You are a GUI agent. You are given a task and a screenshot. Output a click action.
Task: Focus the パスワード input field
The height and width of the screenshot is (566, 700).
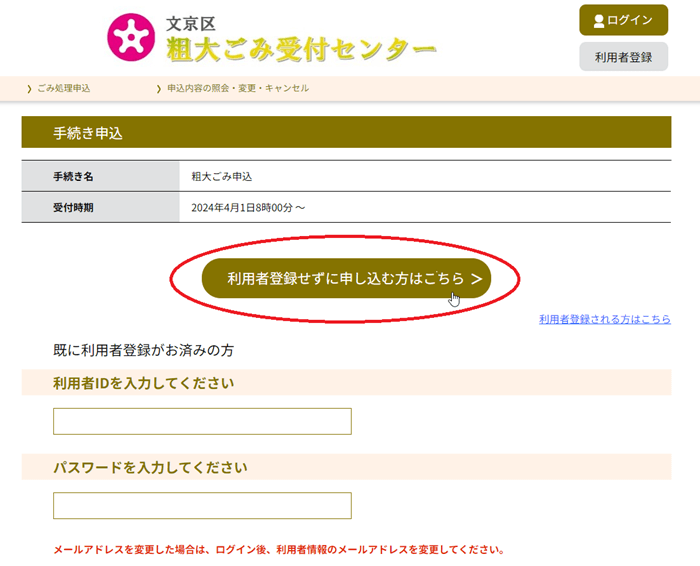[202, 505]
